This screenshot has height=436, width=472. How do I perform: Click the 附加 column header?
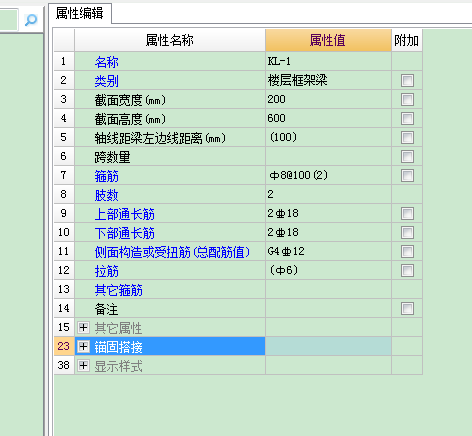[x=407, y=40]
